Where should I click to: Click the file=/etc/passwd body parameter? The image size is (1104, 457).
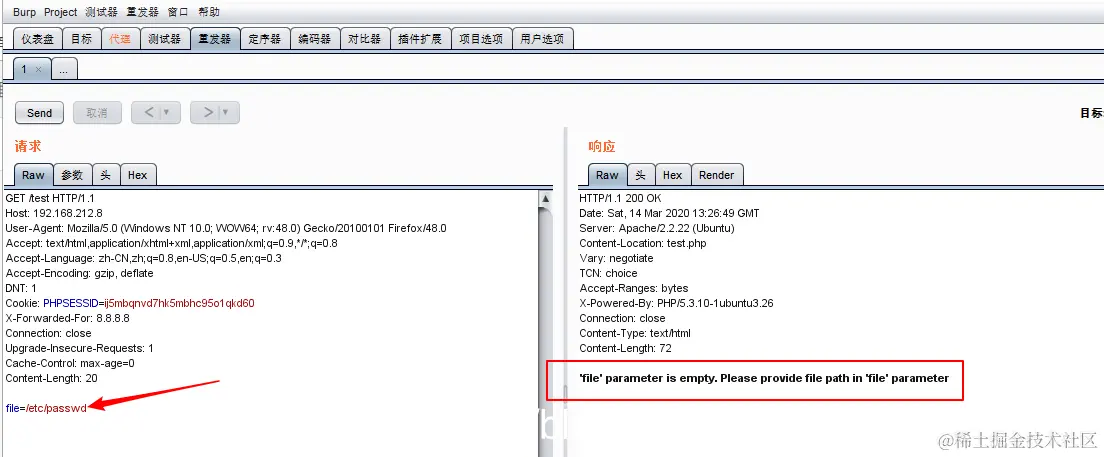click(46, 408)
